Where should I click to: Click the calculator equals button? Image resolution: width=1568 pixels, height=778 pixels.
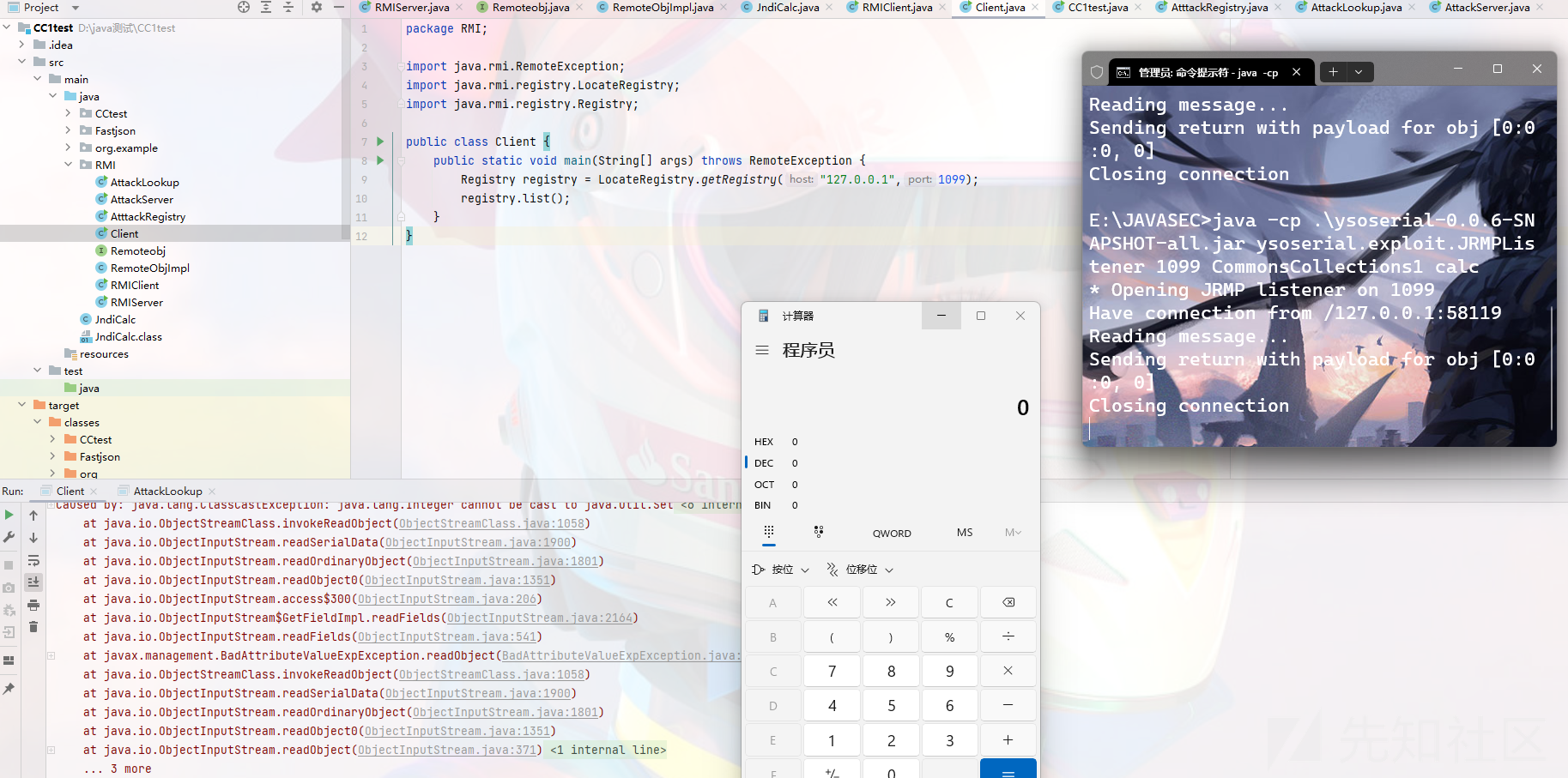[x=1008, y=769]
